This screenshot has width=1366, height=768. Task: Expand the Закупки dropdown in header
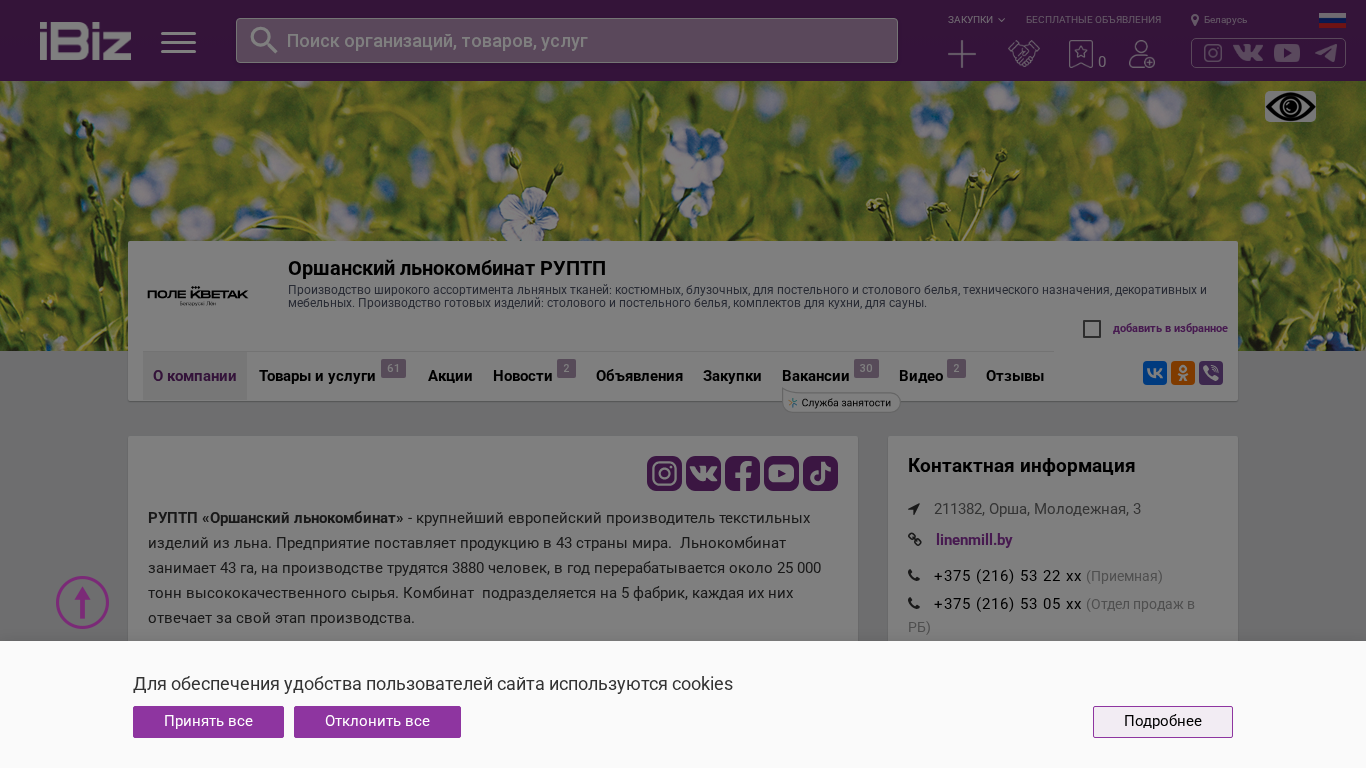(976, 20)
